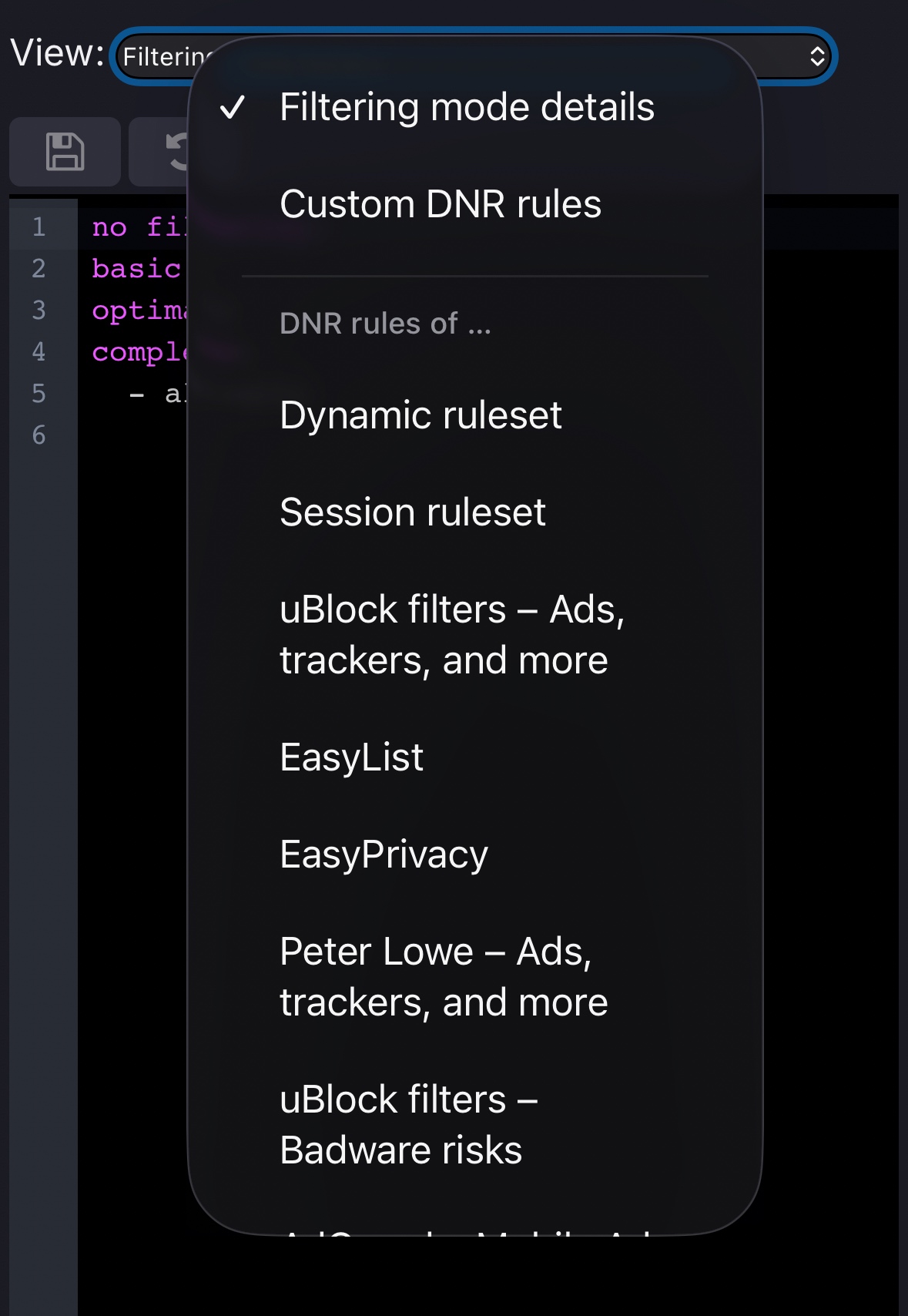
Task: Select uBlock filters – Badware risks
Action: click(x=408, y=1125)
